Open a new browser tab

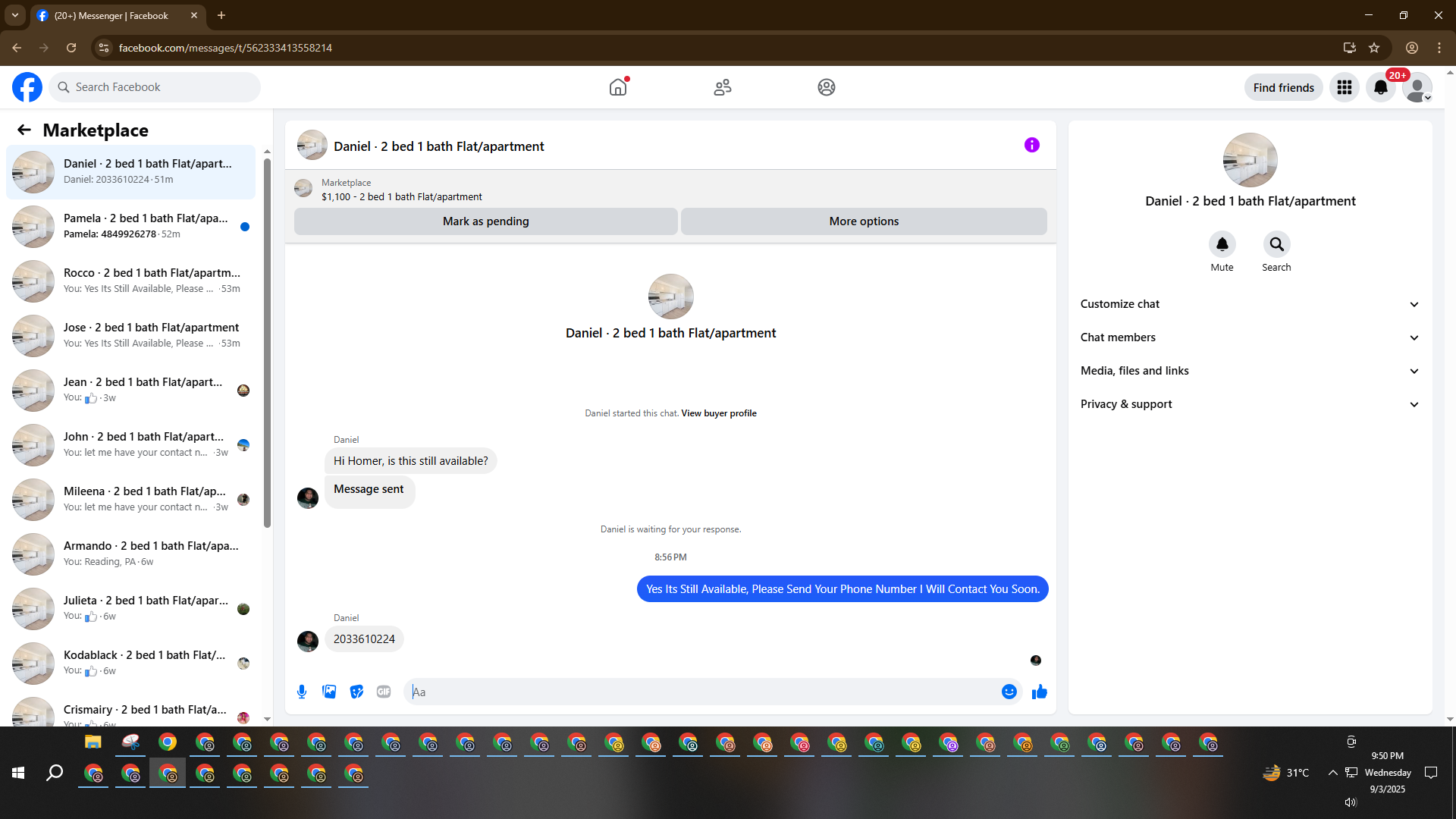[221, 15]
